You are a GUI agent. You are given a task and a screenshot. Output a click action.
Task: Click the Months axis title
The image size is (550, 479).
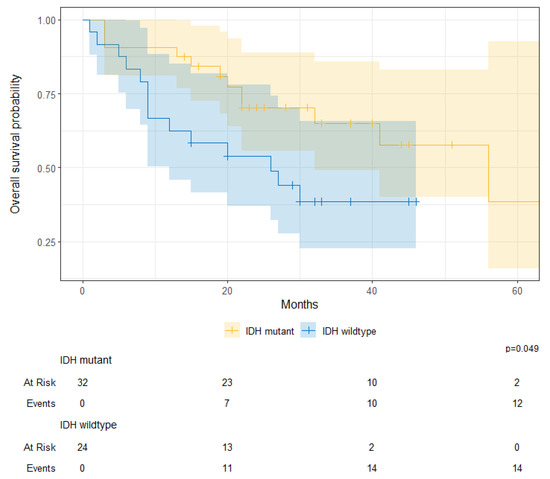click(299, 304)
